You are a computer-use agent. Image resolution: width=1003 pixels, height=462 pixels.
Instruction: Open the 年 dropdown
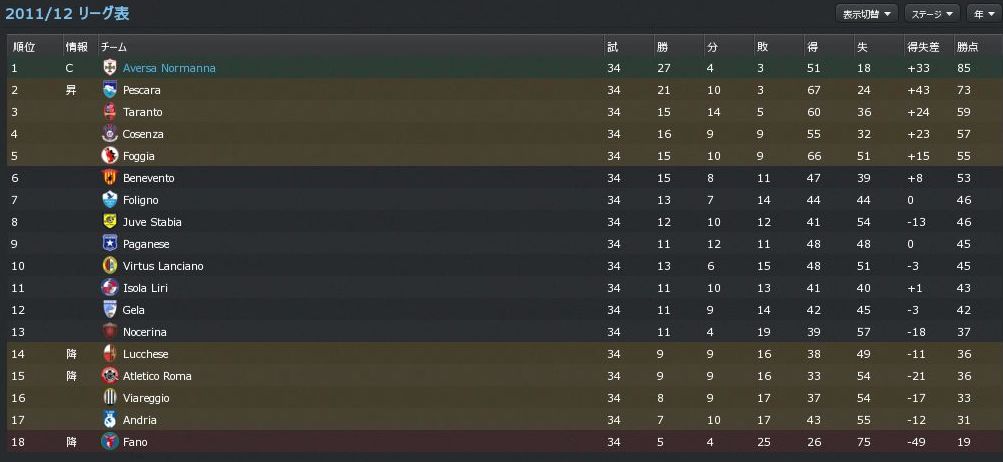pos(979,14)
